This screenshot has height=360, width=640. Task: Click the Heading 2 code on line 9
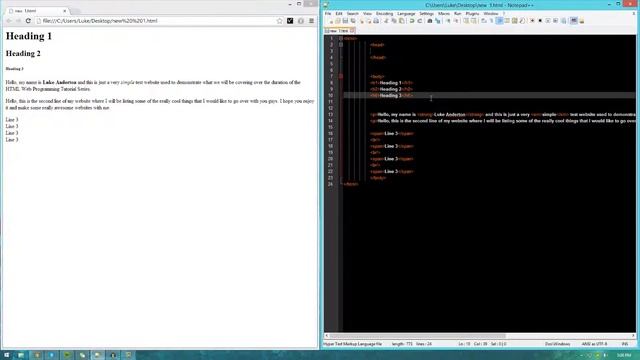(x=392, y=89)
